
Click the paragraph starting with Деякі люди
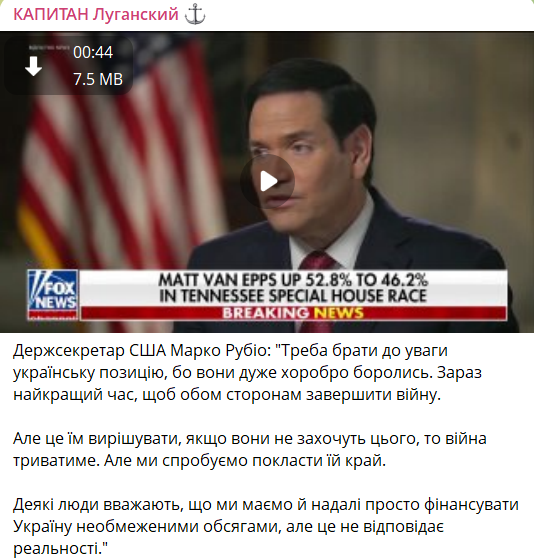pos(266,526)
